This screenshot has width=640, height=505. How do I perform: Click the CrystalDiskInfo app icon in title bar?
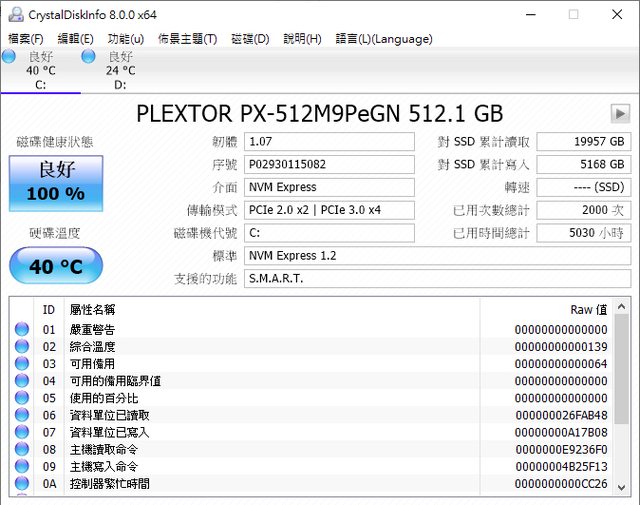point(15,15)
